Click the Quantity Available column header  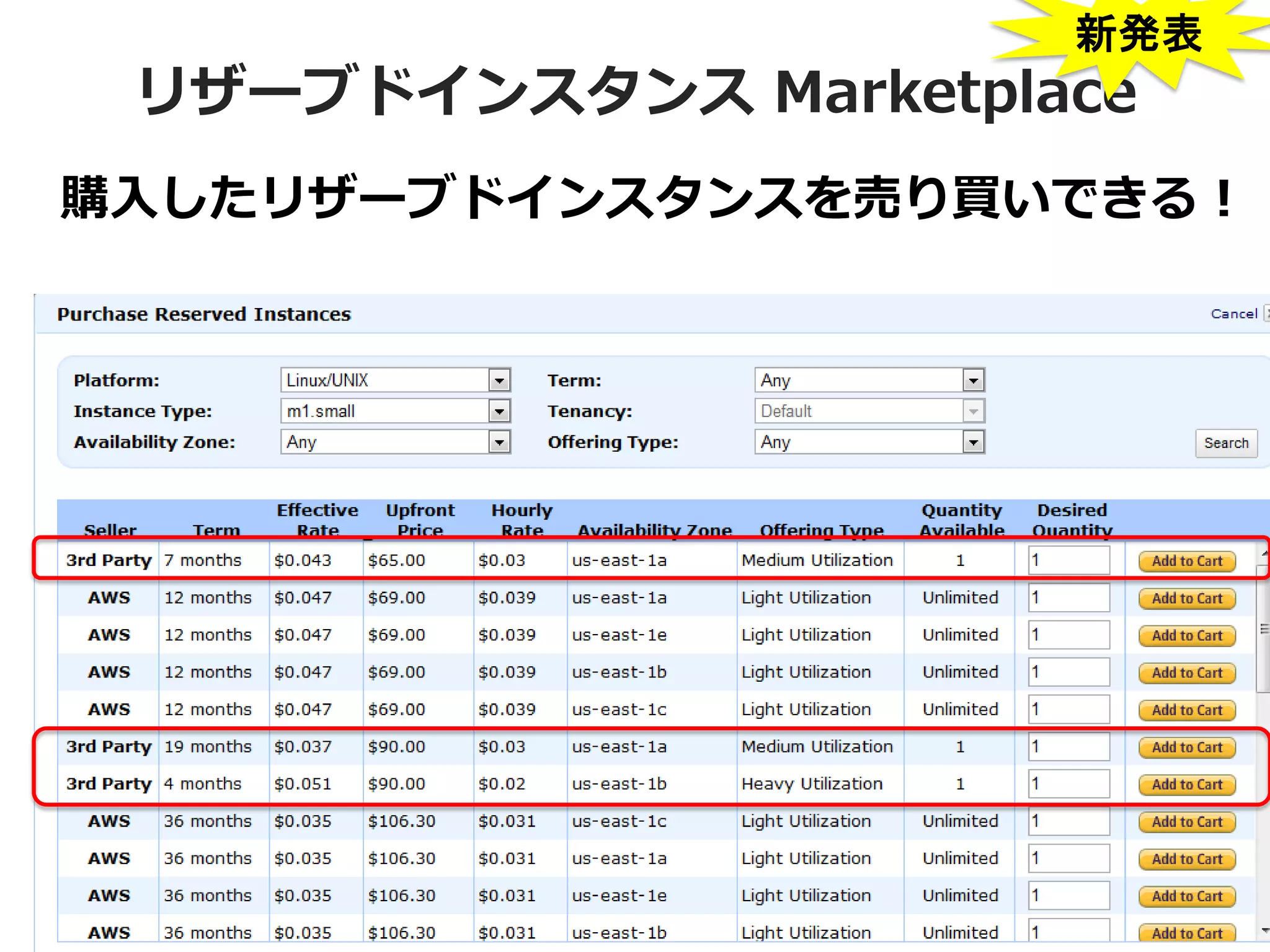click(x=961, y=520)
